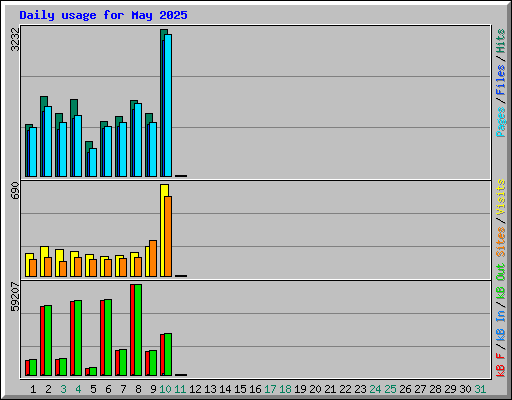Click day 12 on the x-axis

tap(195, 389)
